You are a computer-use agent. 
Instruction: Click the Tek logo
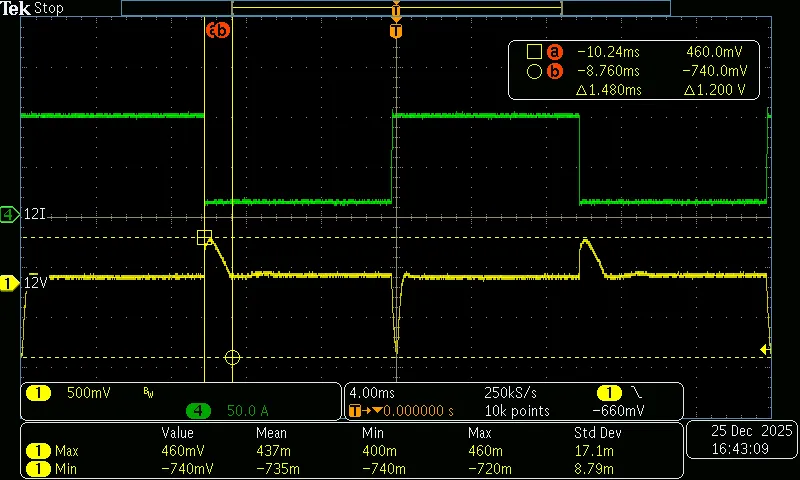(x=15, y=8)
